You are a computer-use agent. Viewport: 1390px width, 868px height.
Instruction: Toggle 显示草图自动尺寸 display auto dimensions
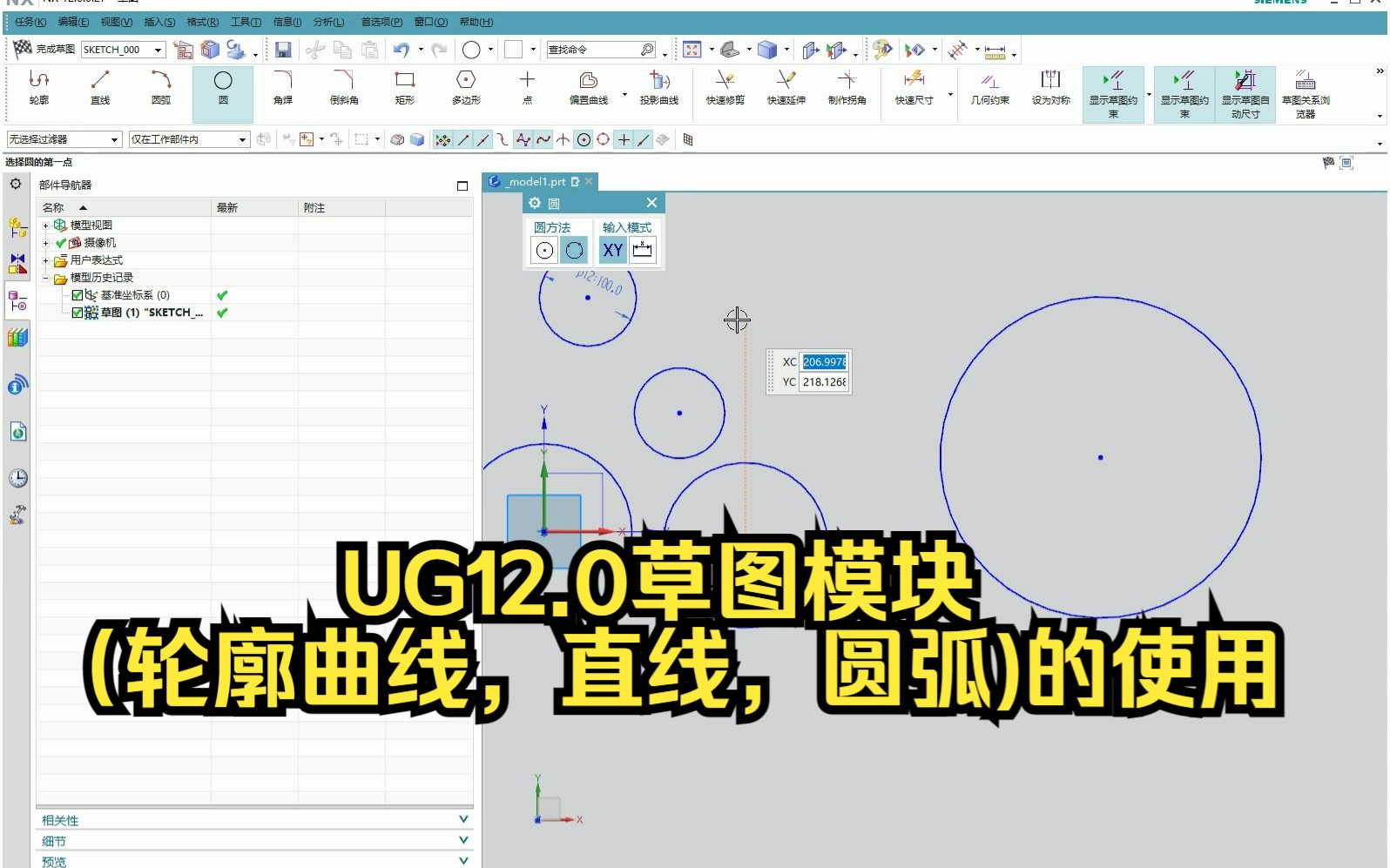[x=1245, y=94]
